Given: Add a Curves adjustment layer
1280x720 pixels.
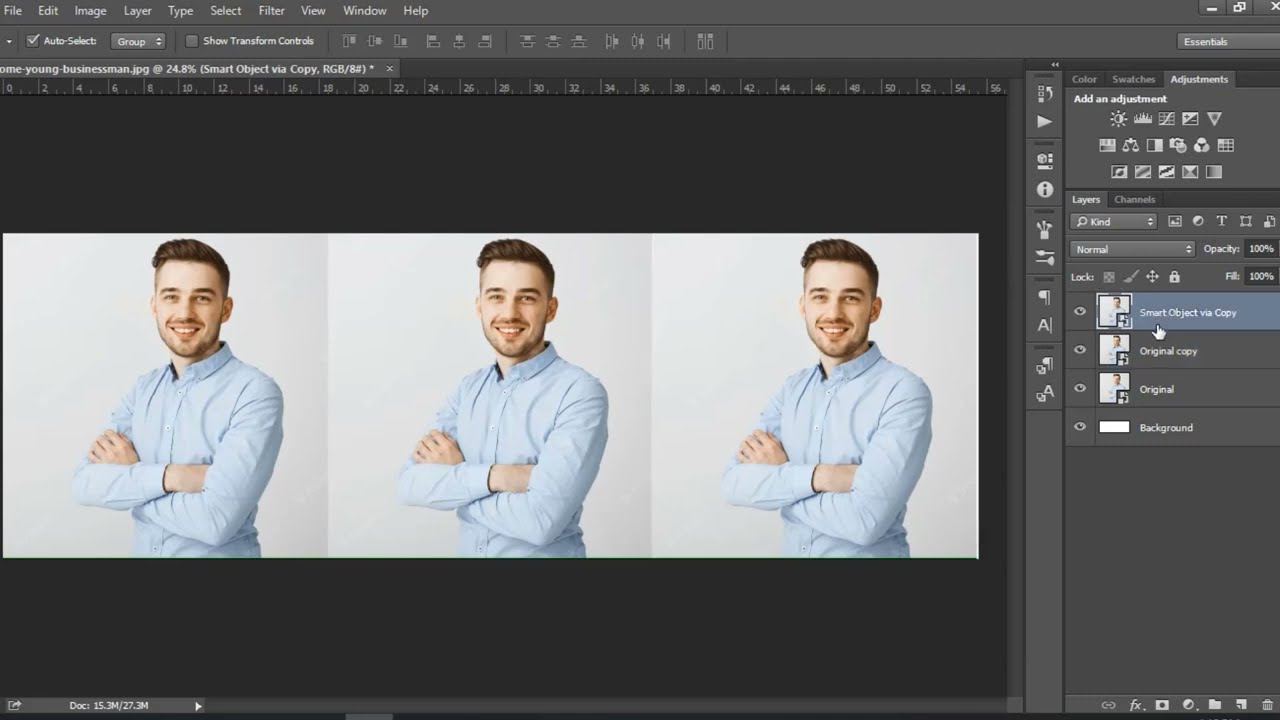Looking at the screenshot, I should [1166, 119].
